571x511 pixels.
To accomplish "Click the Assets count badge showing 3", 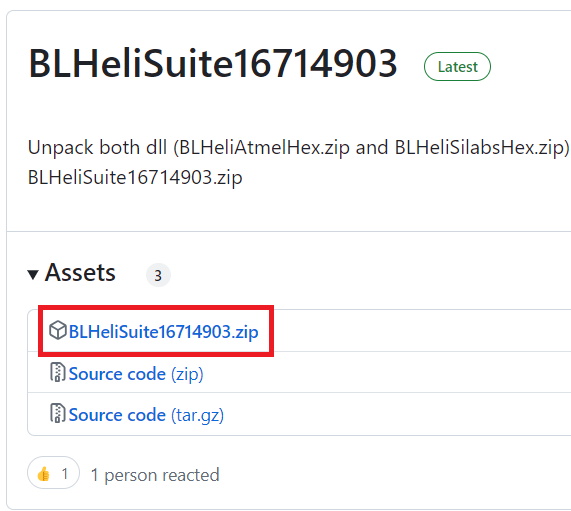I will pyautogui.click(x=158, y=275).
